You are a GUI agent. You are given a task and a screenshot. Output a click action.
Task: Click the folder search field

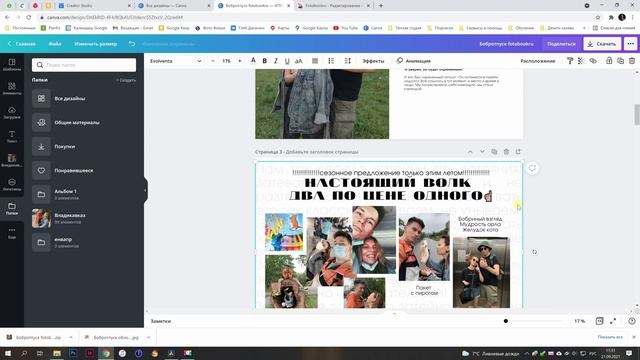(x=84, y=65)
